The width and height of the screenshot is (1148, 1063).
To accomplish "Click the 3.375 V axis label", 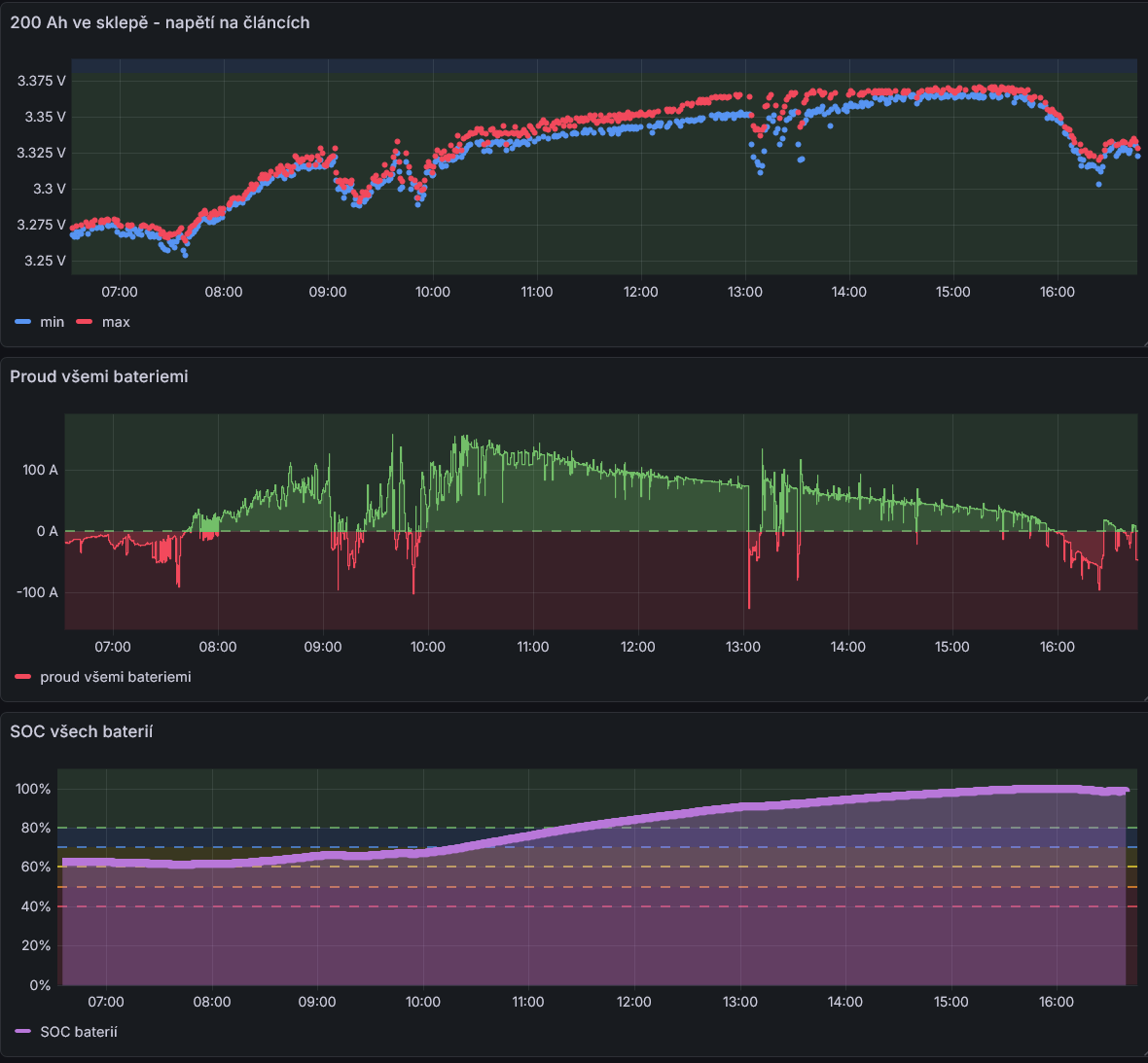I will (x=41, y=81).
